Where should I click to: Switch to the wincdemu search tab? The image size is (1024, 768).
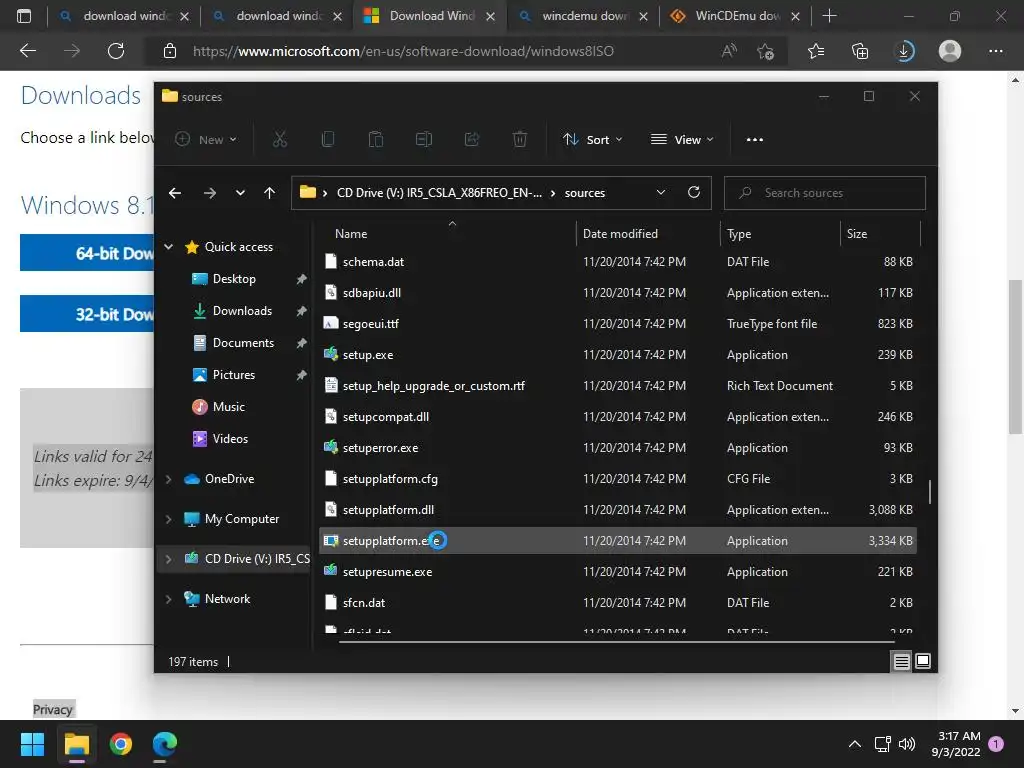click(581, 16)
